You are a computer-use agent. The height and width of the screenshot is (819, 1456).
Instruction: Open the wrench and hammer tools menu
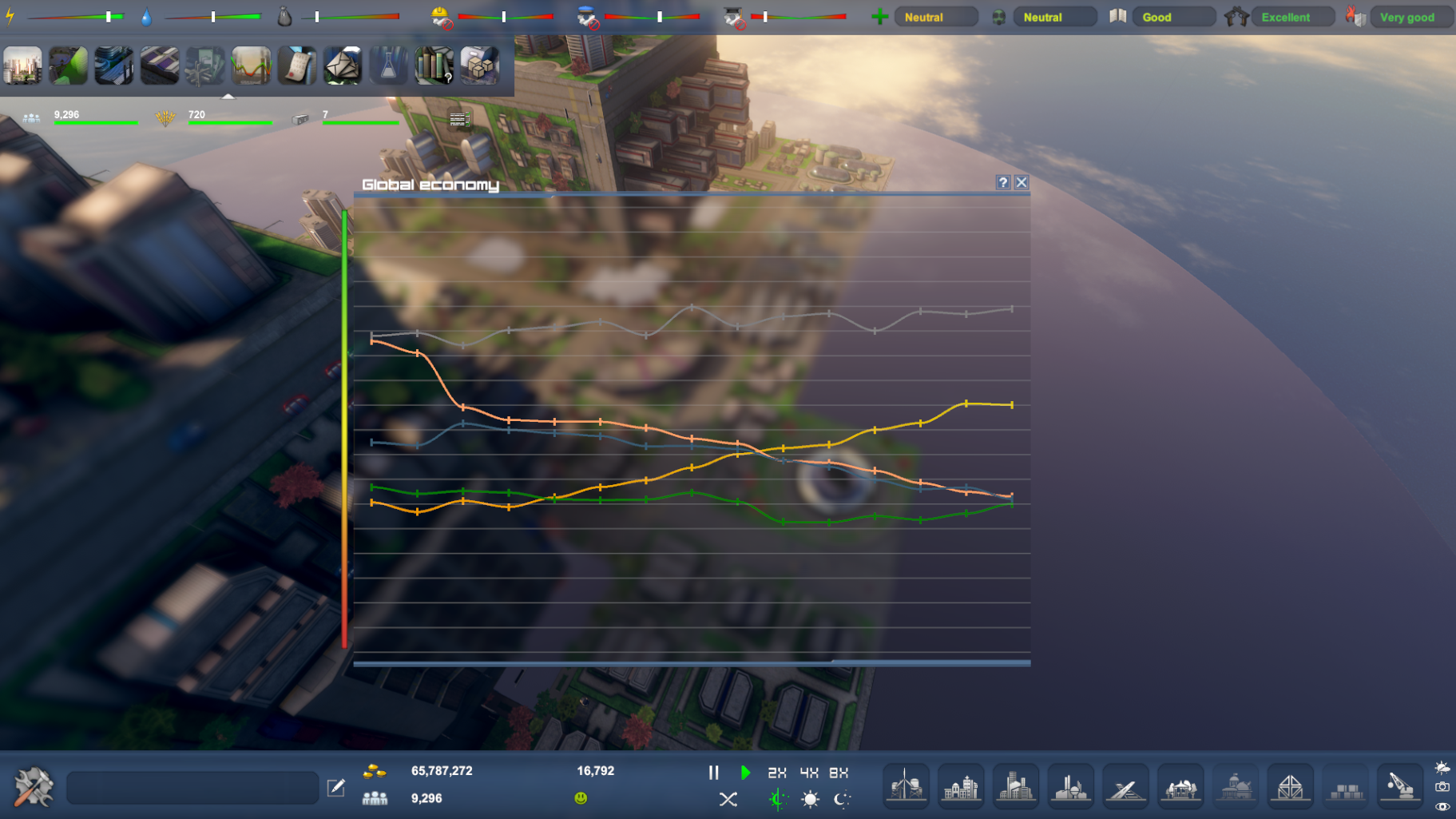tap(34, 786)
